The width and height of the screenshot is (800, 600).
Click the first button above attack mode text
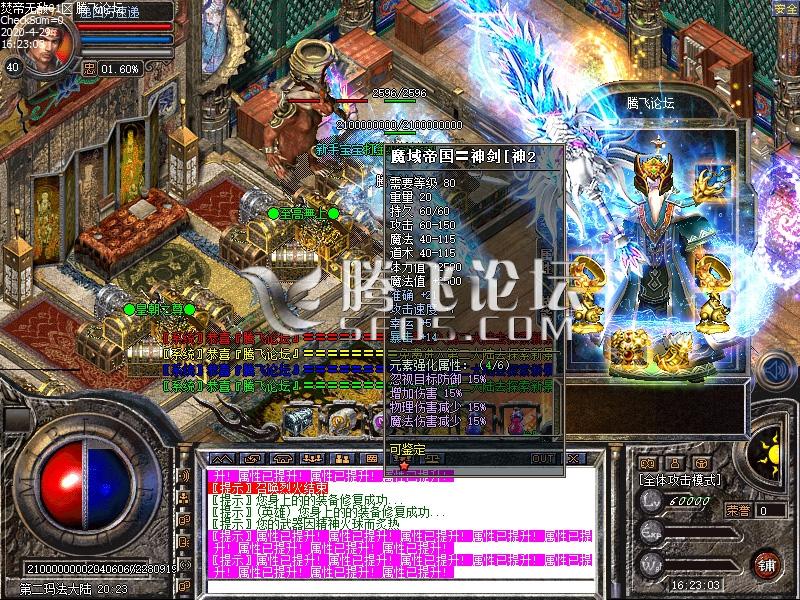point(647,463)
